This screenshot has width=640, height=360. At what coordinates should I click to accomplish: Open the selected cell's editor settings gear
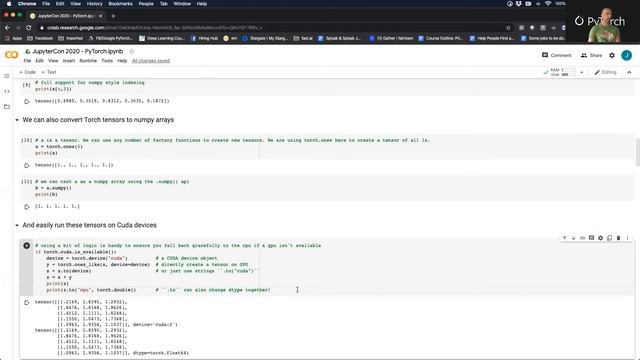(x=600, y=238)
